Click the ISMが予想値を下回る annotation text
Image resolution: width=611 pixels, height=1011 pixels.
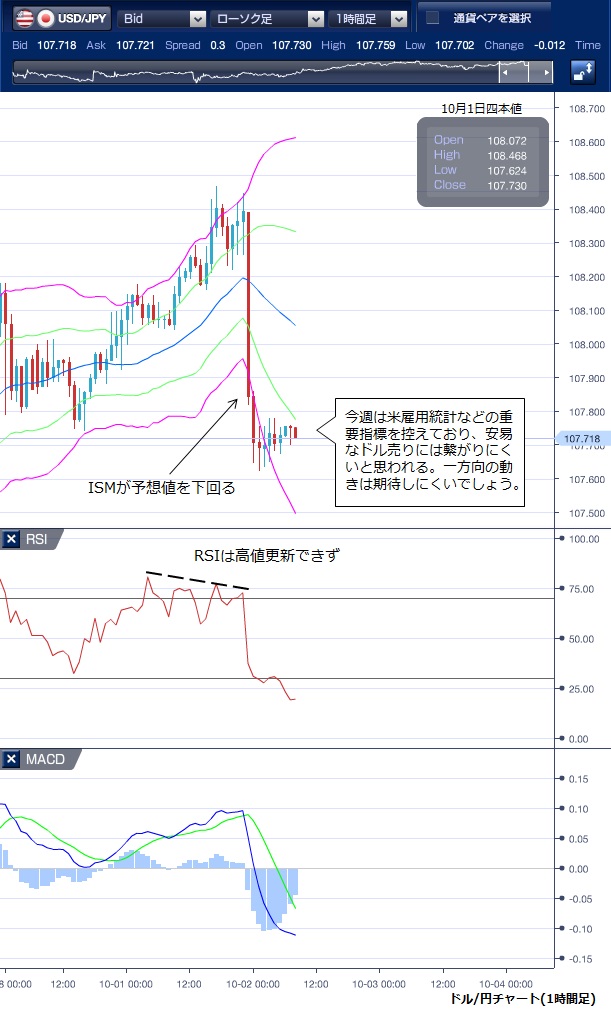coord(161,488)
